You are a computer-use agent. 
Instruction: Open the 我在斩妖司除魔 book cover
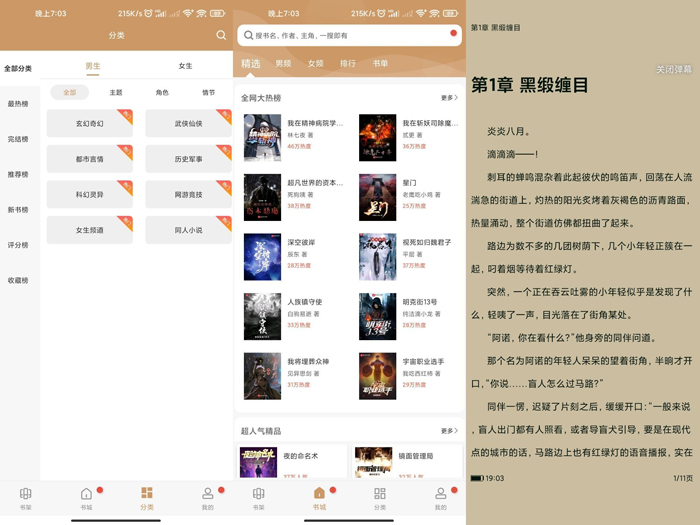point(378,138)
